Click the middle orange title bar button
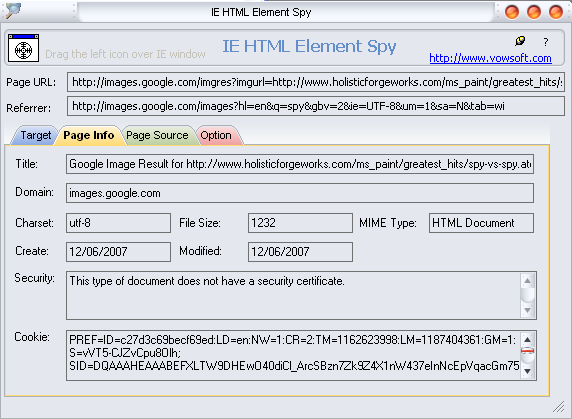This screenshot has height=419, width=572. (x=534, y=12)
